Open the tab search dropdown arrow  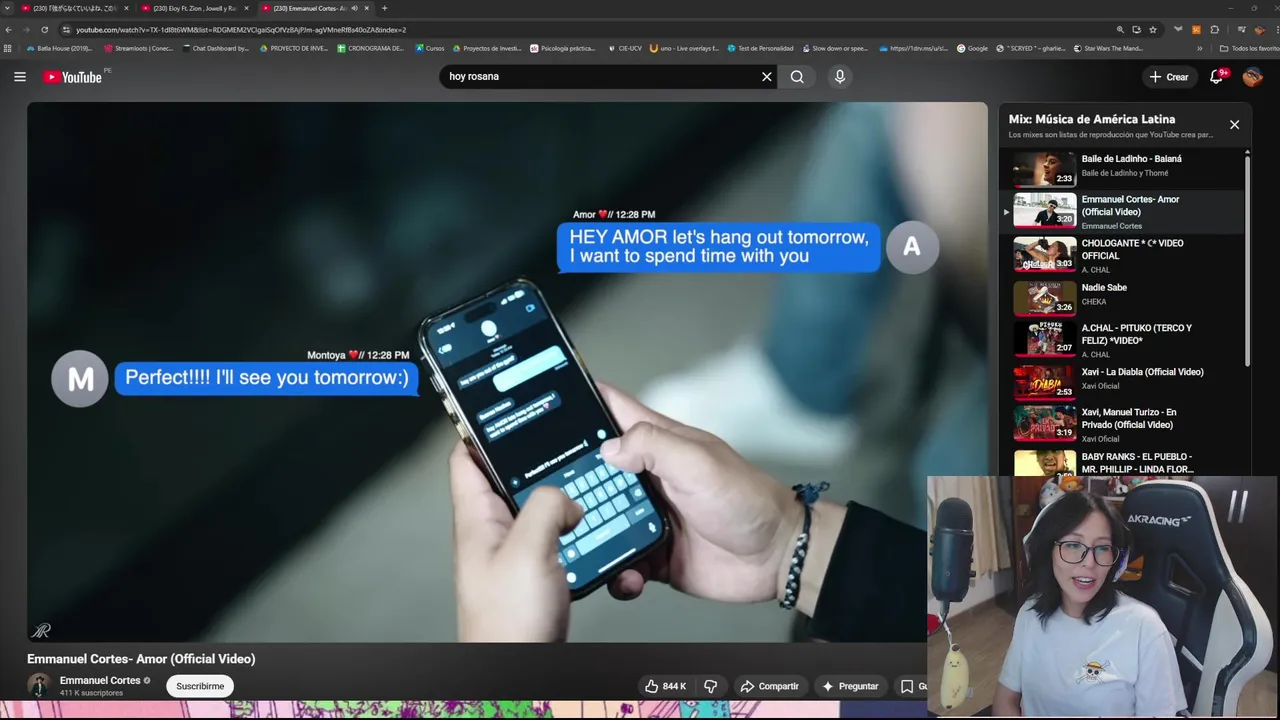[8, 8]
